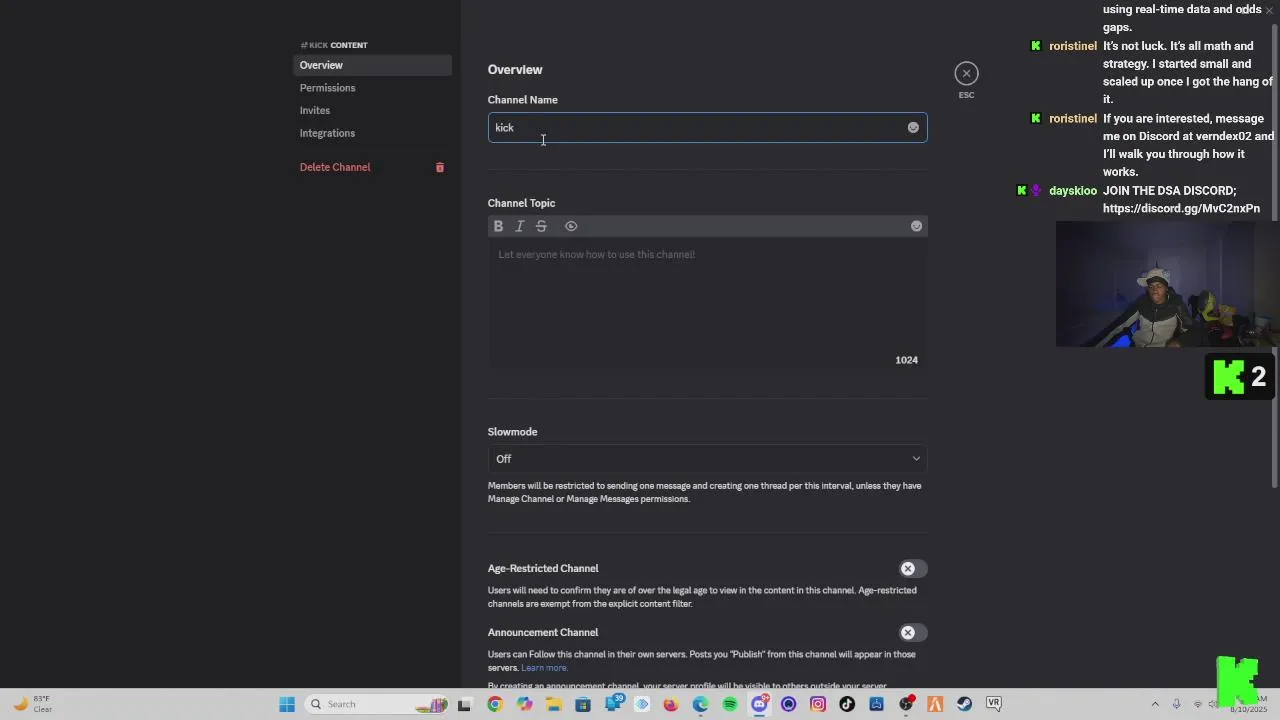Open Task View from the taskbar

[464, 704]
